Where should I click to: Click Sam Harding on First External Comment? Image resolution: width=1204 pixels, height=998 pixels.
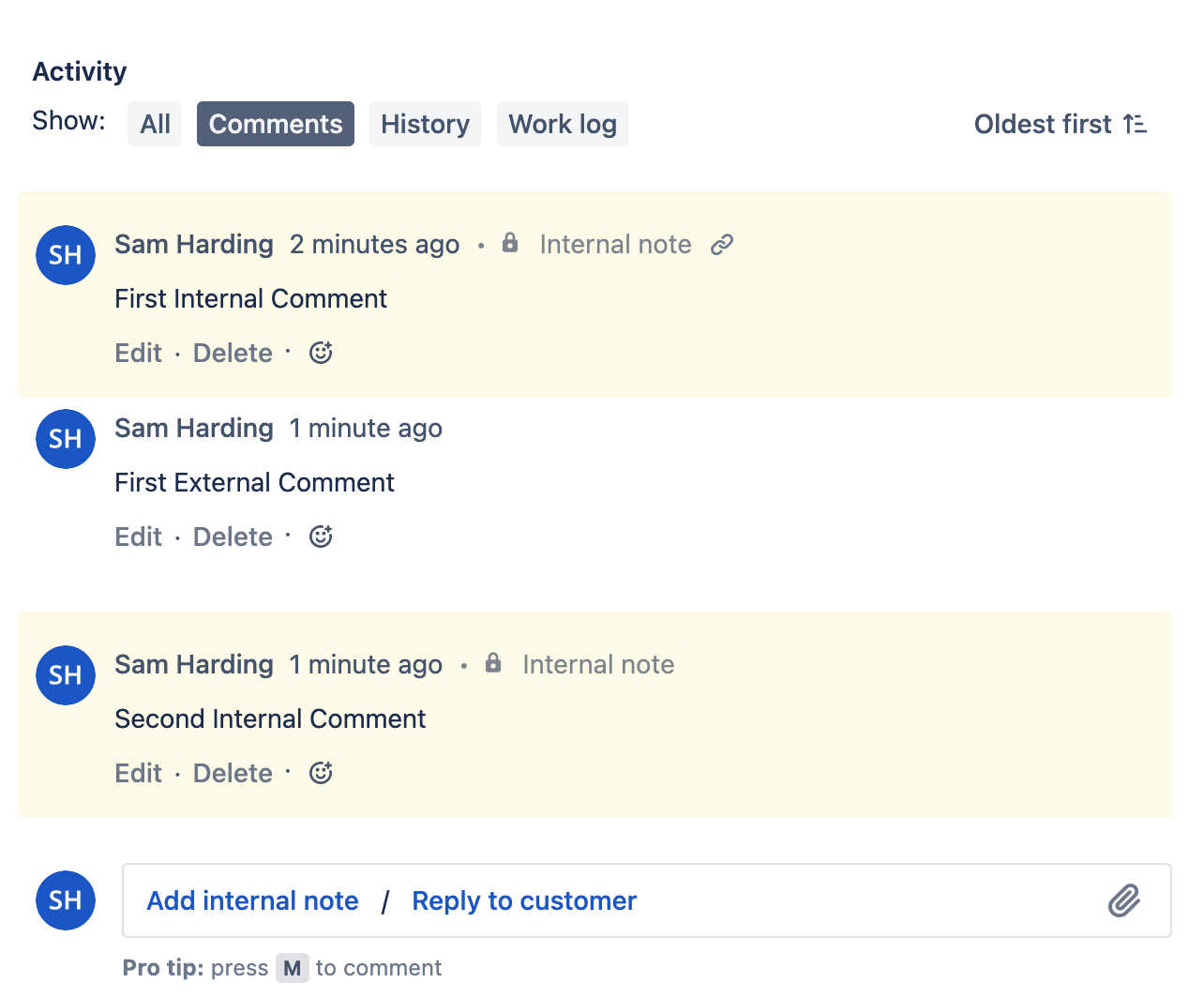pos(194,428)
